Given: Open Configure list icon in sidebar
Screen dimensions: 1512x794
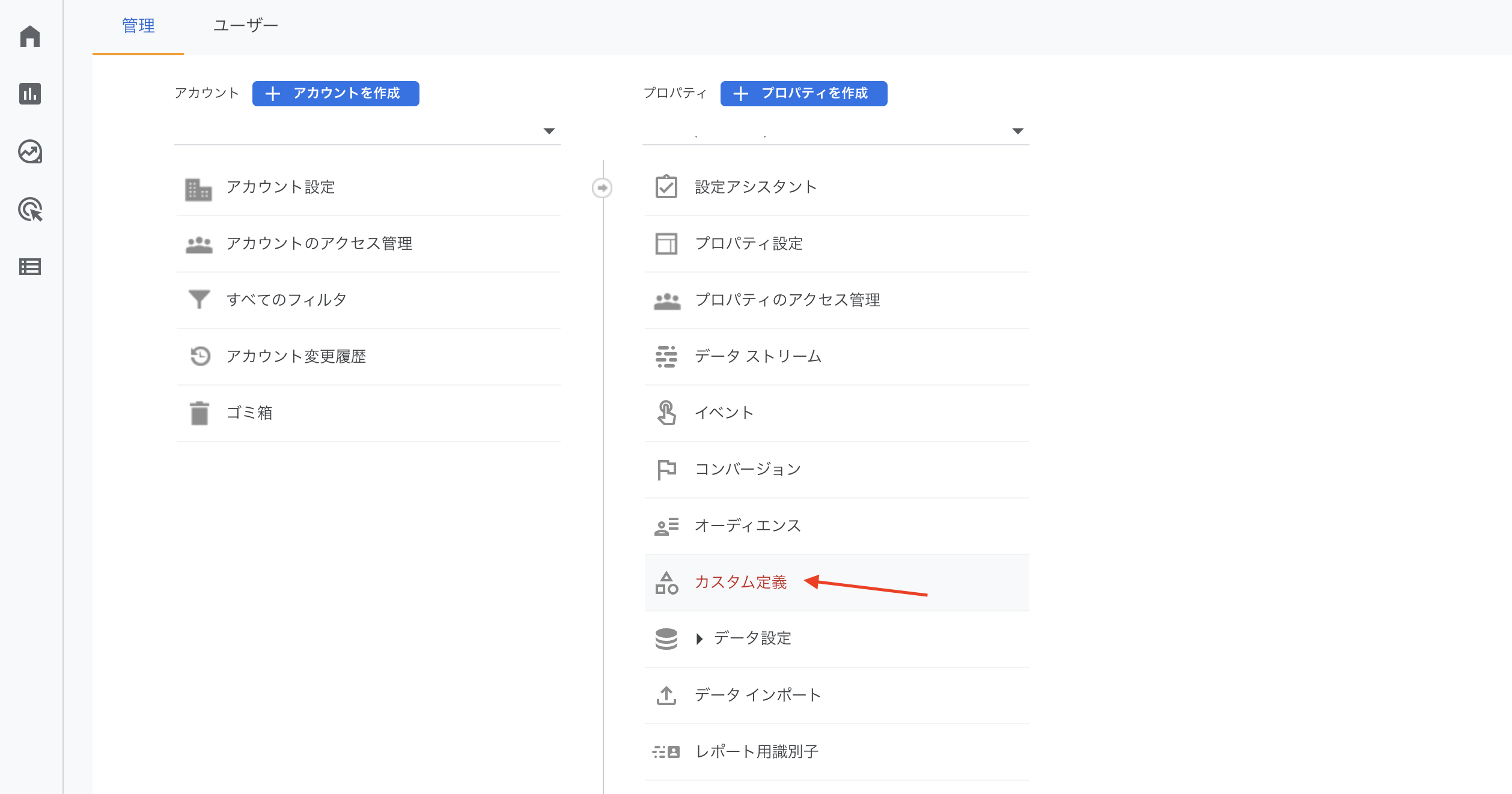Looking at the screenshot, I should click(x=30, y=267).
